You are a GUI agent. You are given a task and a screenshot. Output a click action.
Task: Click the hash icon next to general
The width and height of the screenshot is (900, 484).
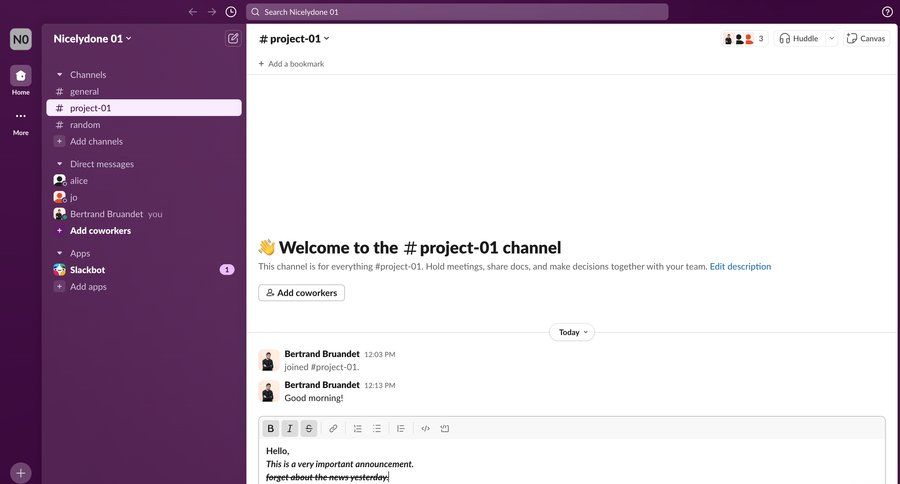pos(59,91)
